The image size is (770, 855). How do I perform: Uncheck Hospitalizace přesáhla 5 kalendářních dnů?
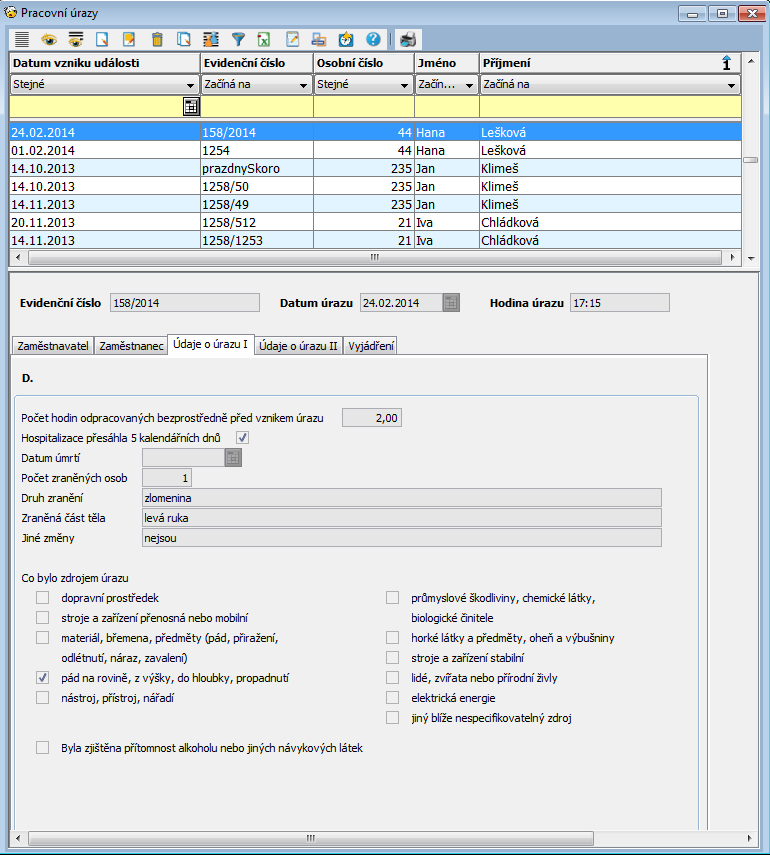(242, 437)
